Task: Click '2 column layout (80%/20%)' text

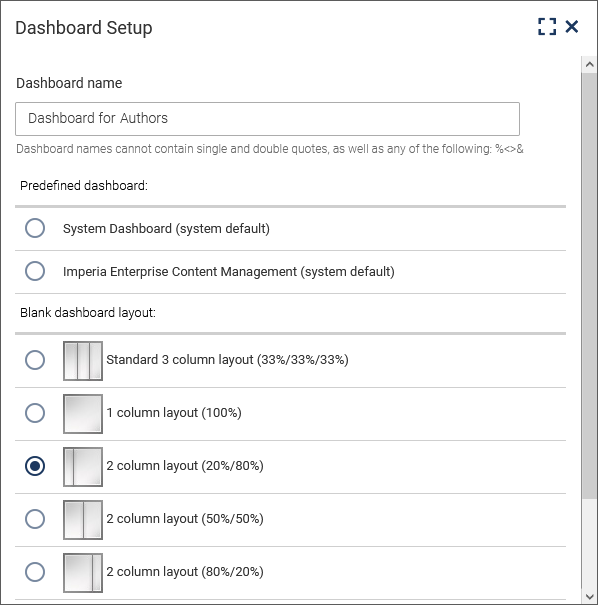Action: 185,571
